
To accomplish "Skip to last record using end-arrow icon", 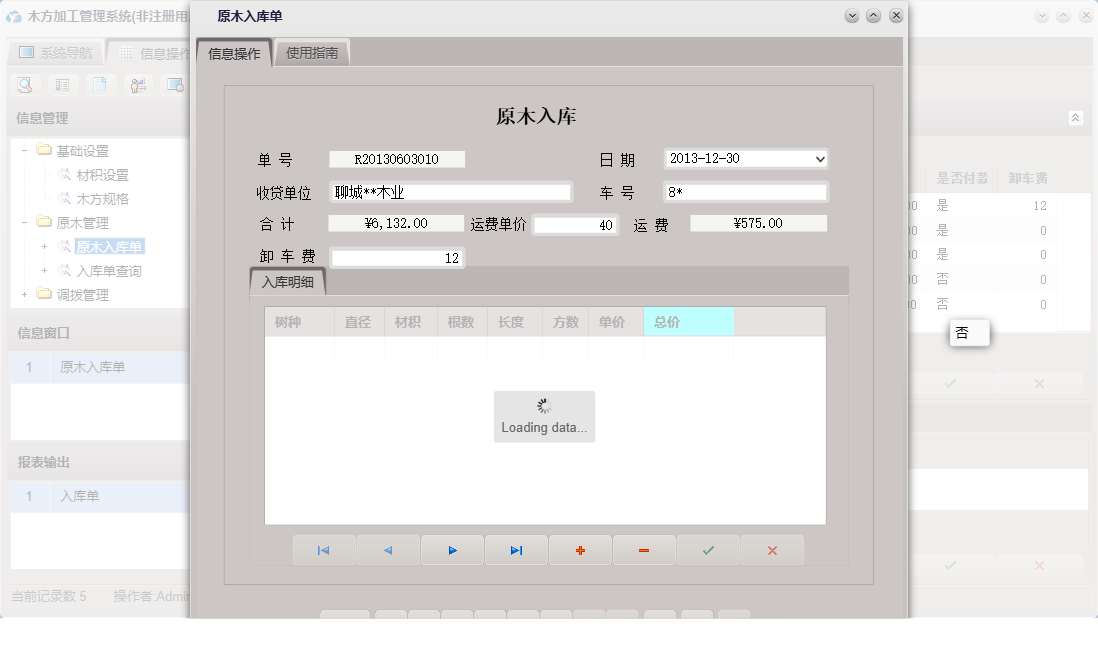I will [x=516, y=549].
